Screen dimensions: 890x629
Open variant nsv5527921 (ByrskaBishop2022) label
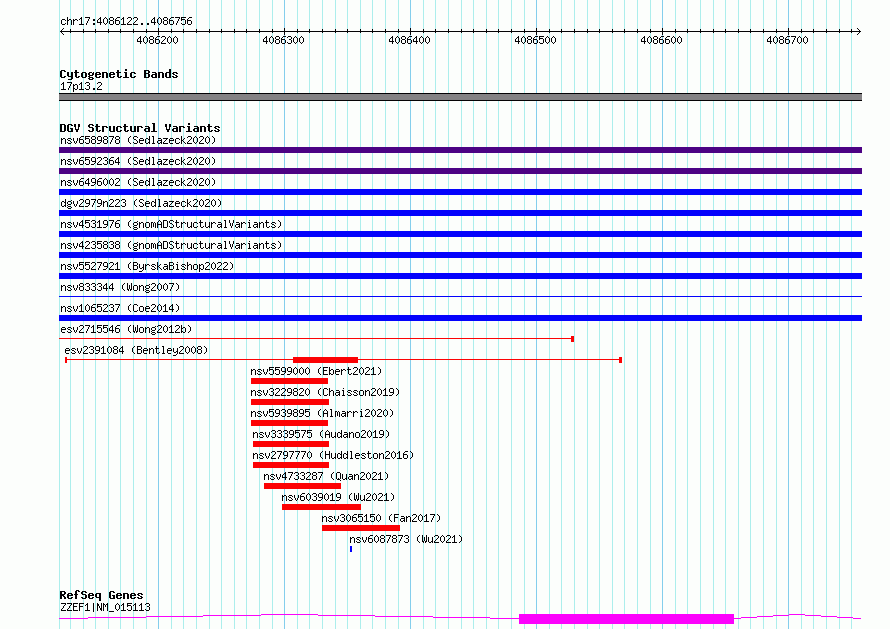[x=147, y=266]
